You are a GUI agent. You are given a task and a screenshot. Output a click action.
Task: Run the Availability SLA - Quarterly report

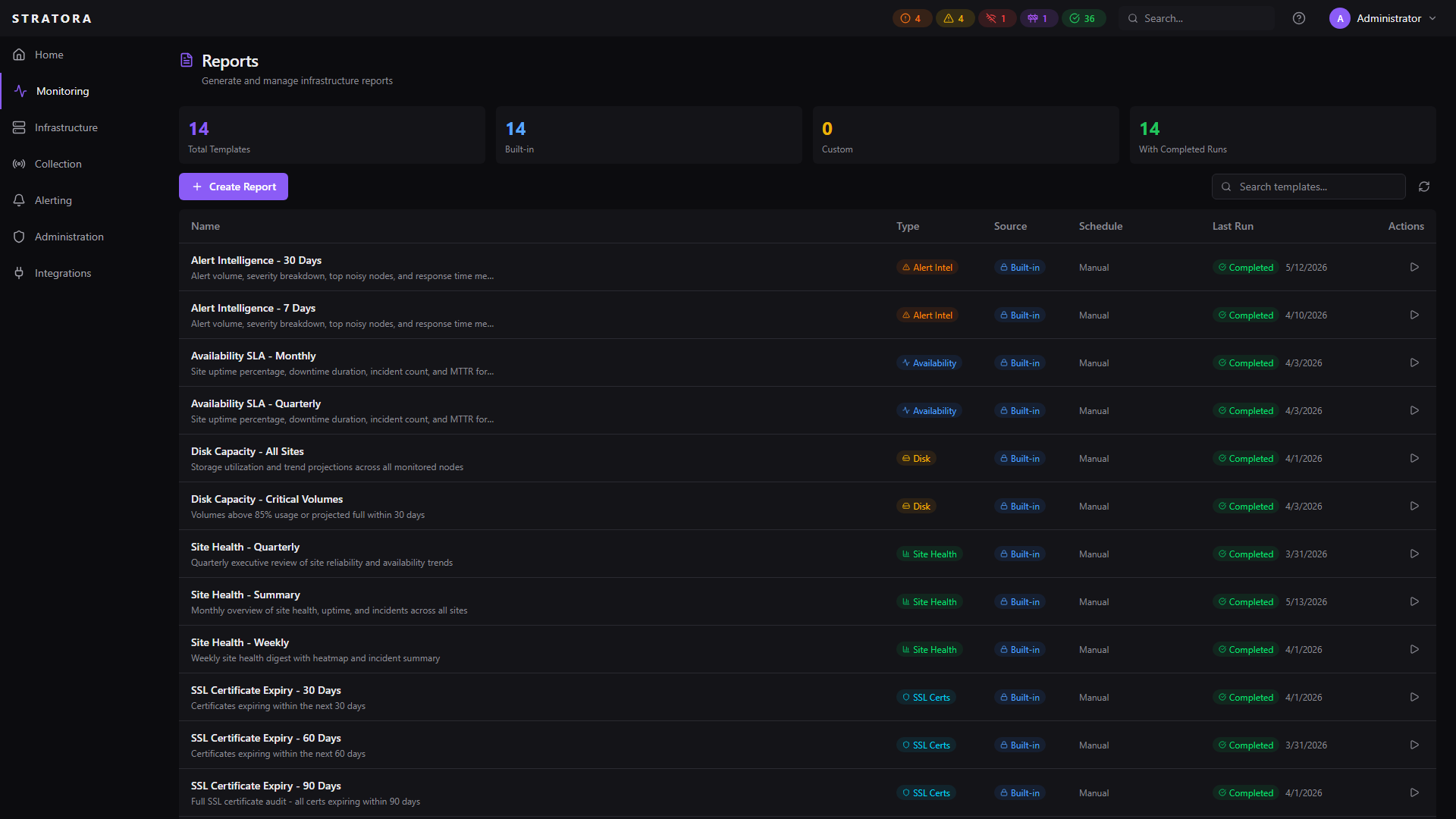point(1414,410)
